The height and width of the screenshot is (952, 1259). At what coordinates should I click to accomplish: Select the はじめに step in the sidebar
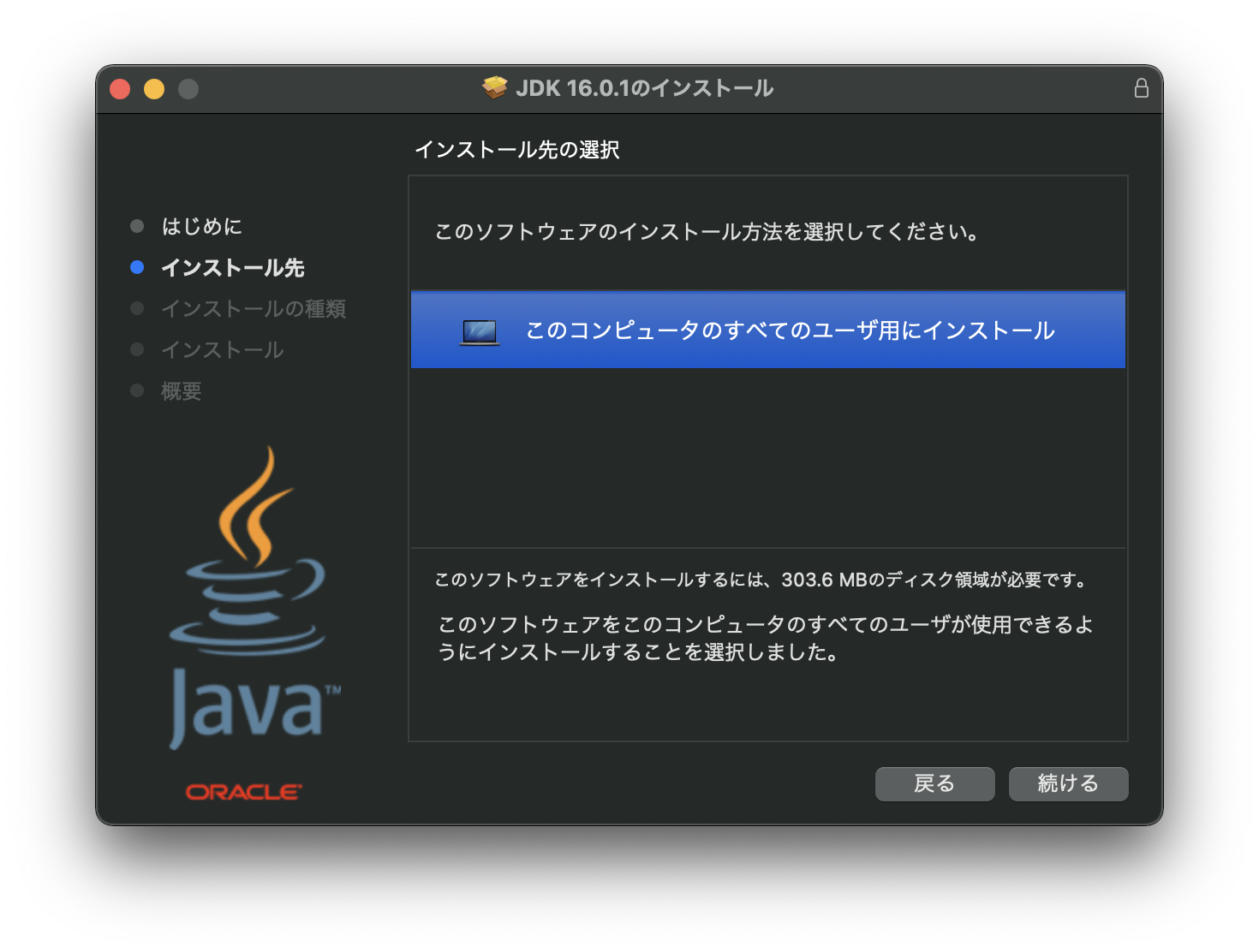click(202, 226)
